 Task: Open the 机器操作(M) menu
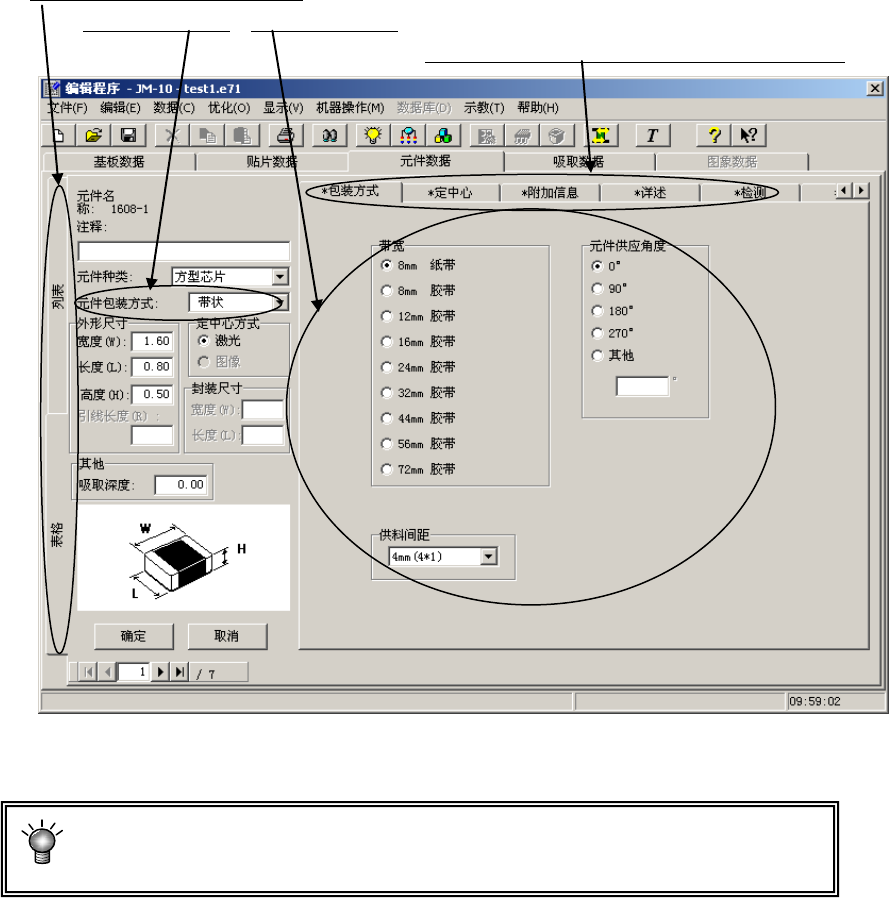click(350, 108)
